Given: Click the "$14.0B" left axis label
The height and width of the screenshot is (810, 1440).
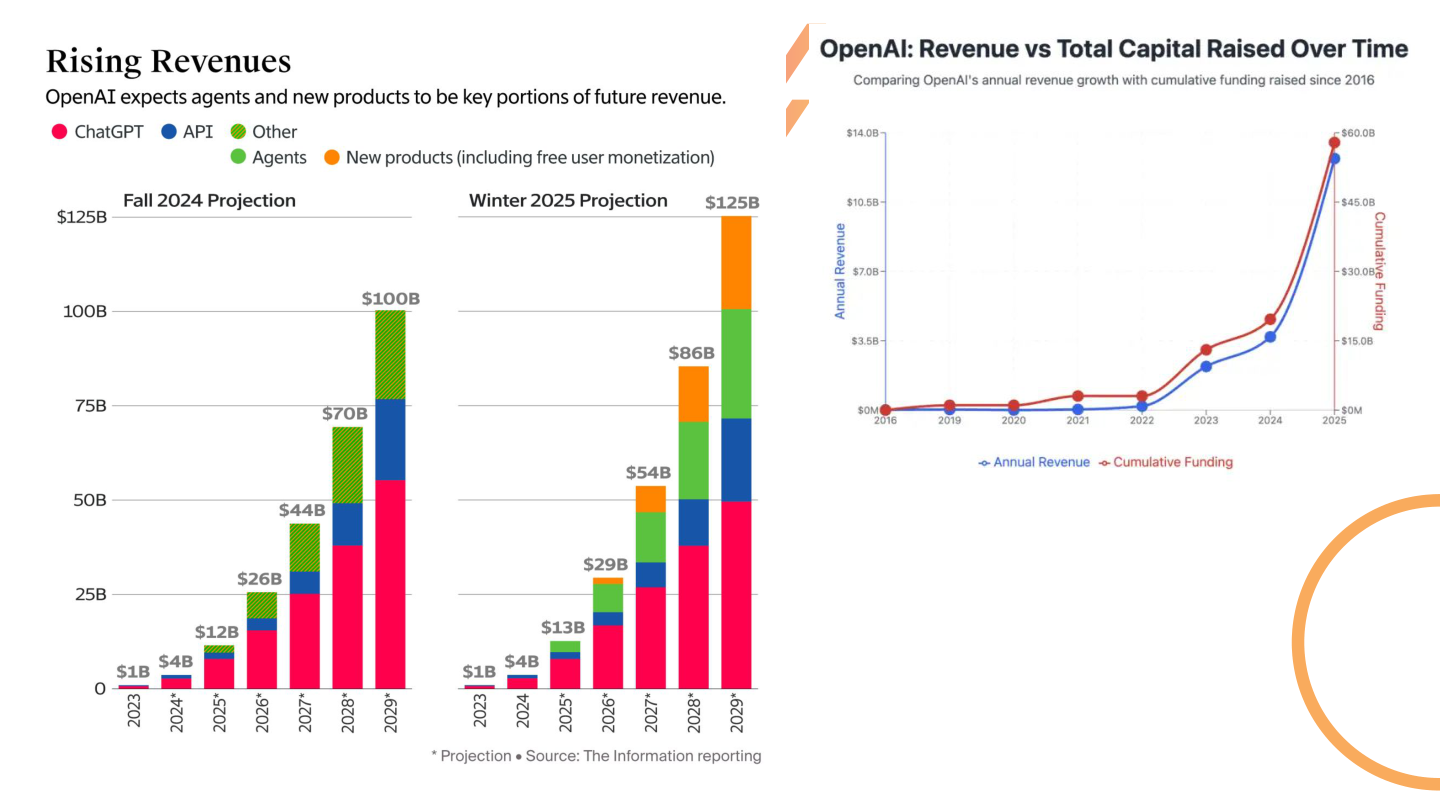Looking at the screenshot, I should tap(862, 133).
